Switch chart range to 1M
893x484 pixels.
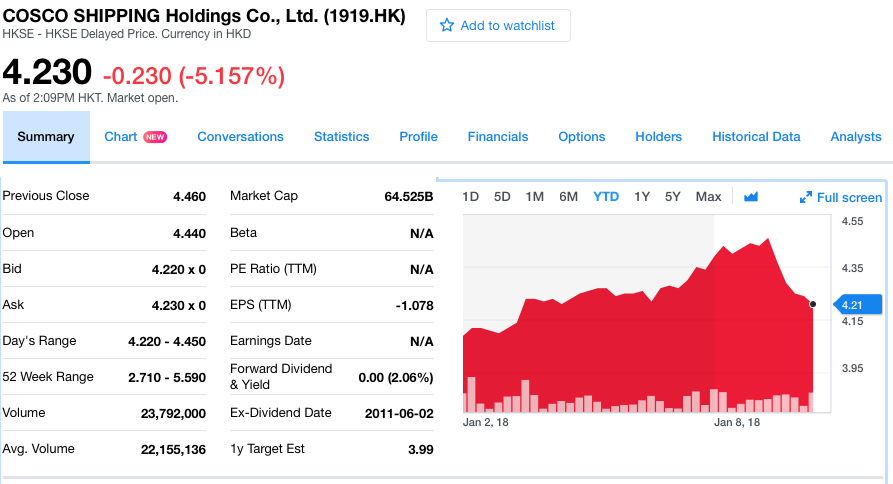(x=534, y=197)
